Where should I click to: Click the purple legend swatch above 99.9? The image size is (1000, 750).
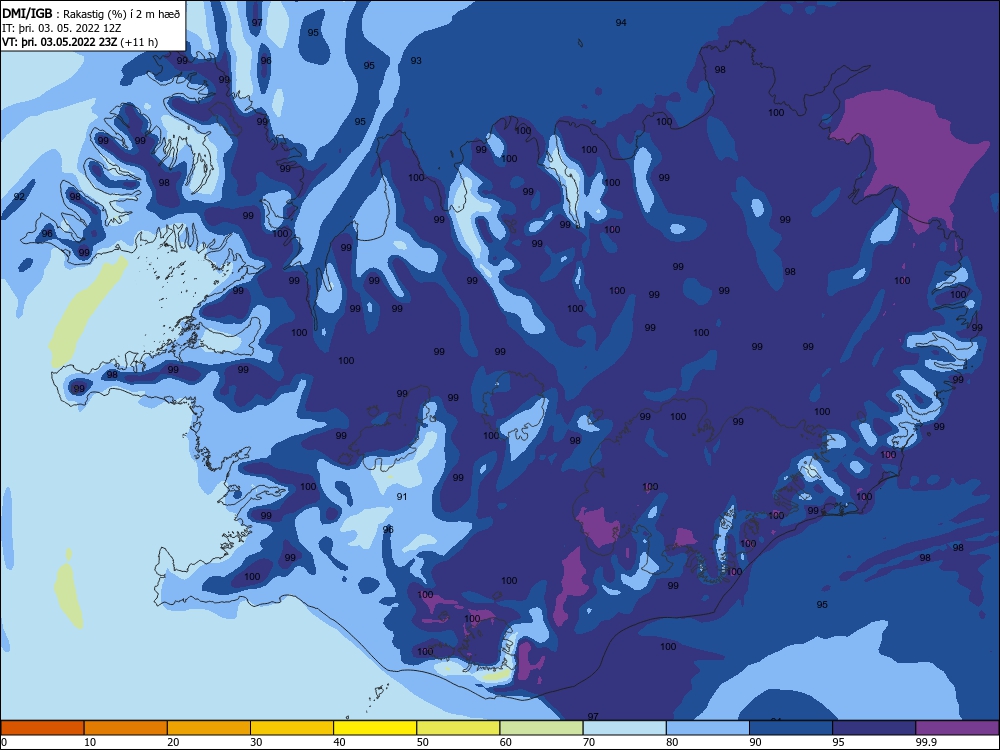click(x=958, y=728)
